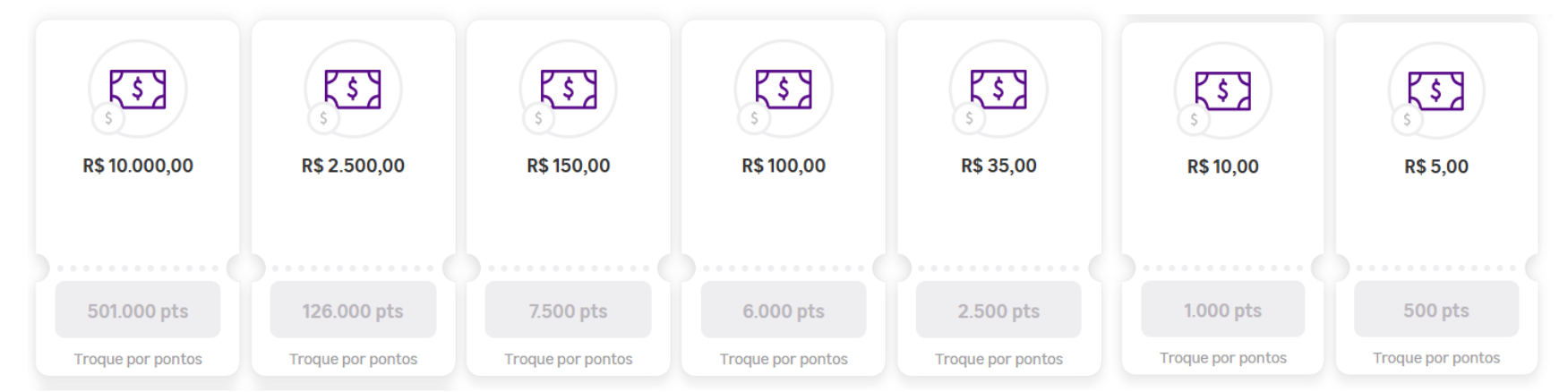Redeem with the 500 pts button
Image resolution: width=1568 pixels, height=392 pixels.
tap(1435, 310)
